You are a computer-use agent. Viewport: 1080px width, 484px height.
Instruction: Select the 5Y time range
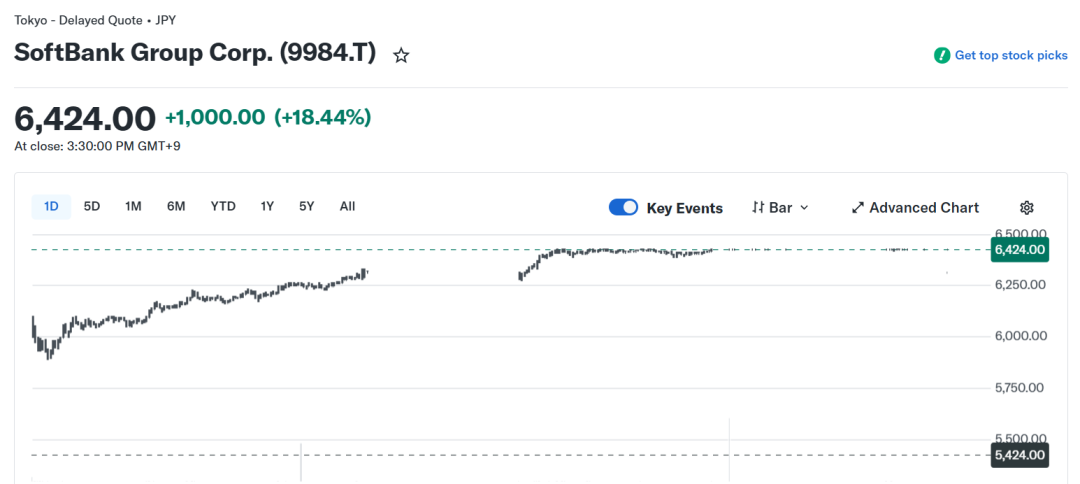coord(307,206)
